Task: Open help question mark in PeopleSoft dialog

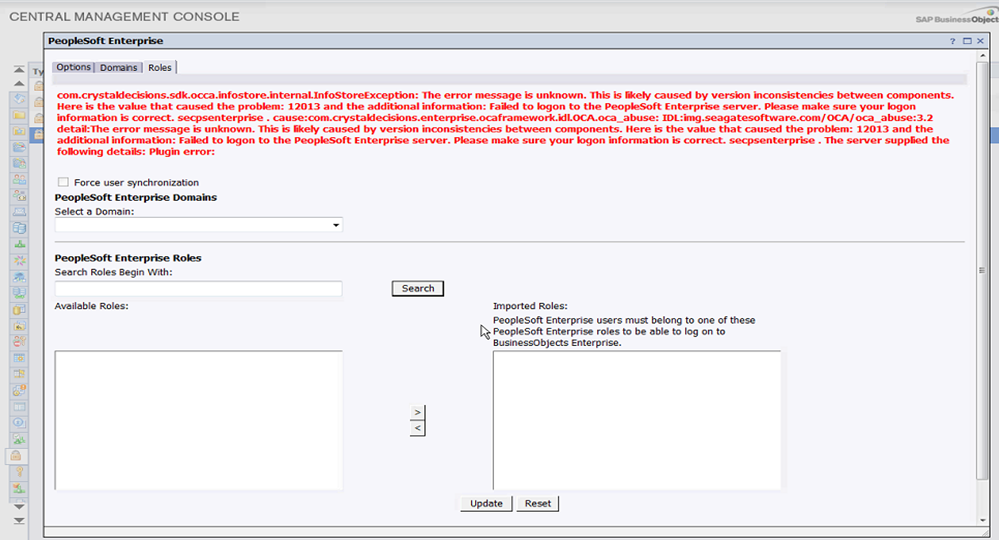Action: 952,41
